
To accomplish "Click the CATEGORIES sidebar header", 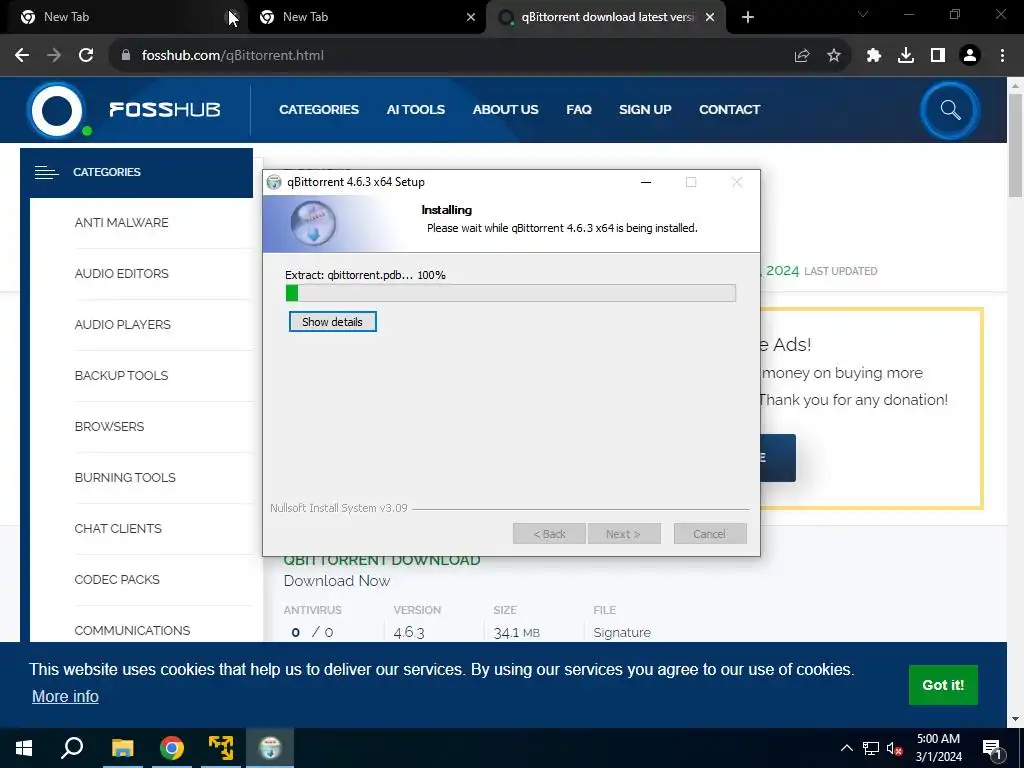I will pos(136,172).
